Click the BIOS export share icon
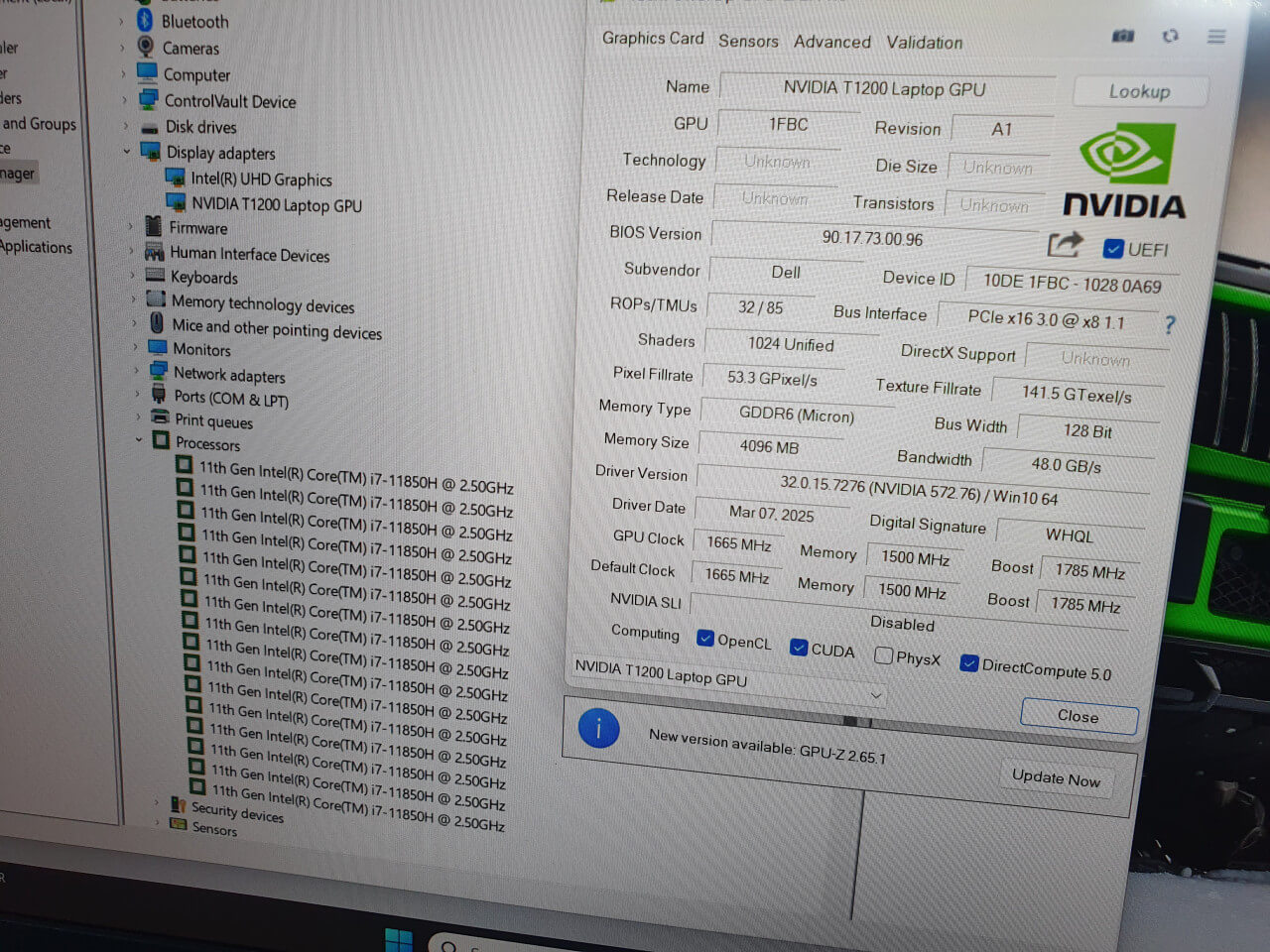1270x952 pixels. point(1065,244)
